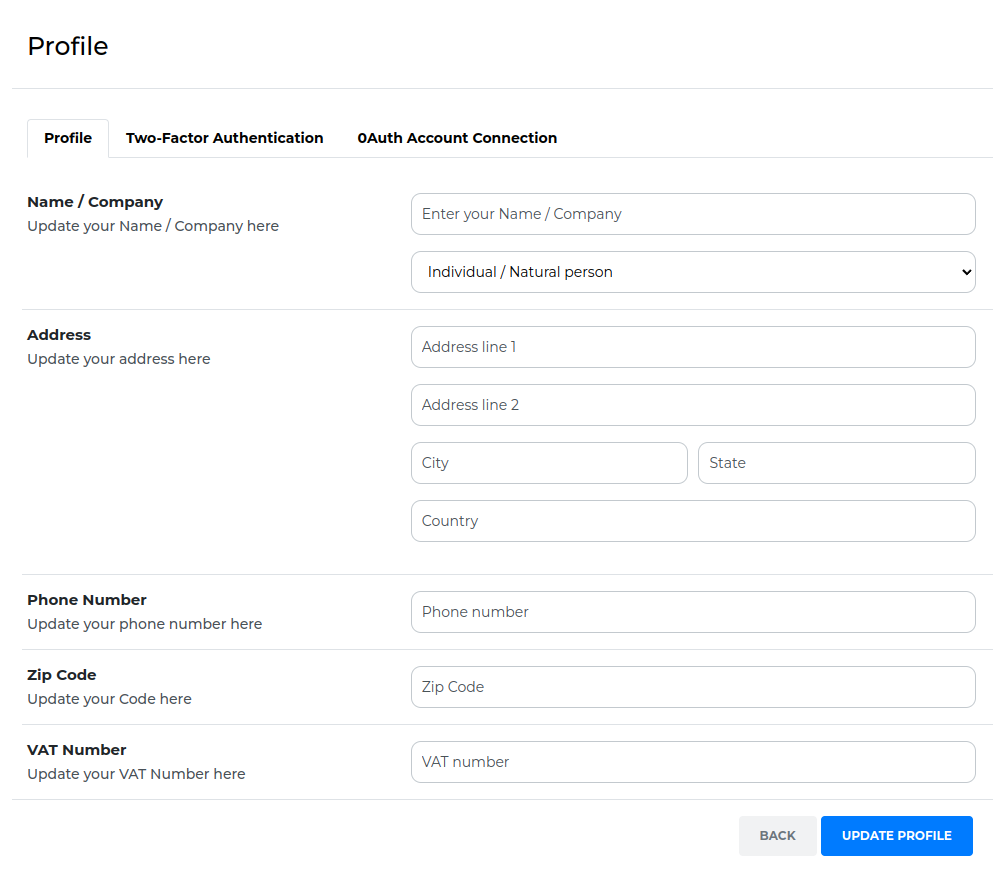Focus the Name / Company input field

[693, 214]
